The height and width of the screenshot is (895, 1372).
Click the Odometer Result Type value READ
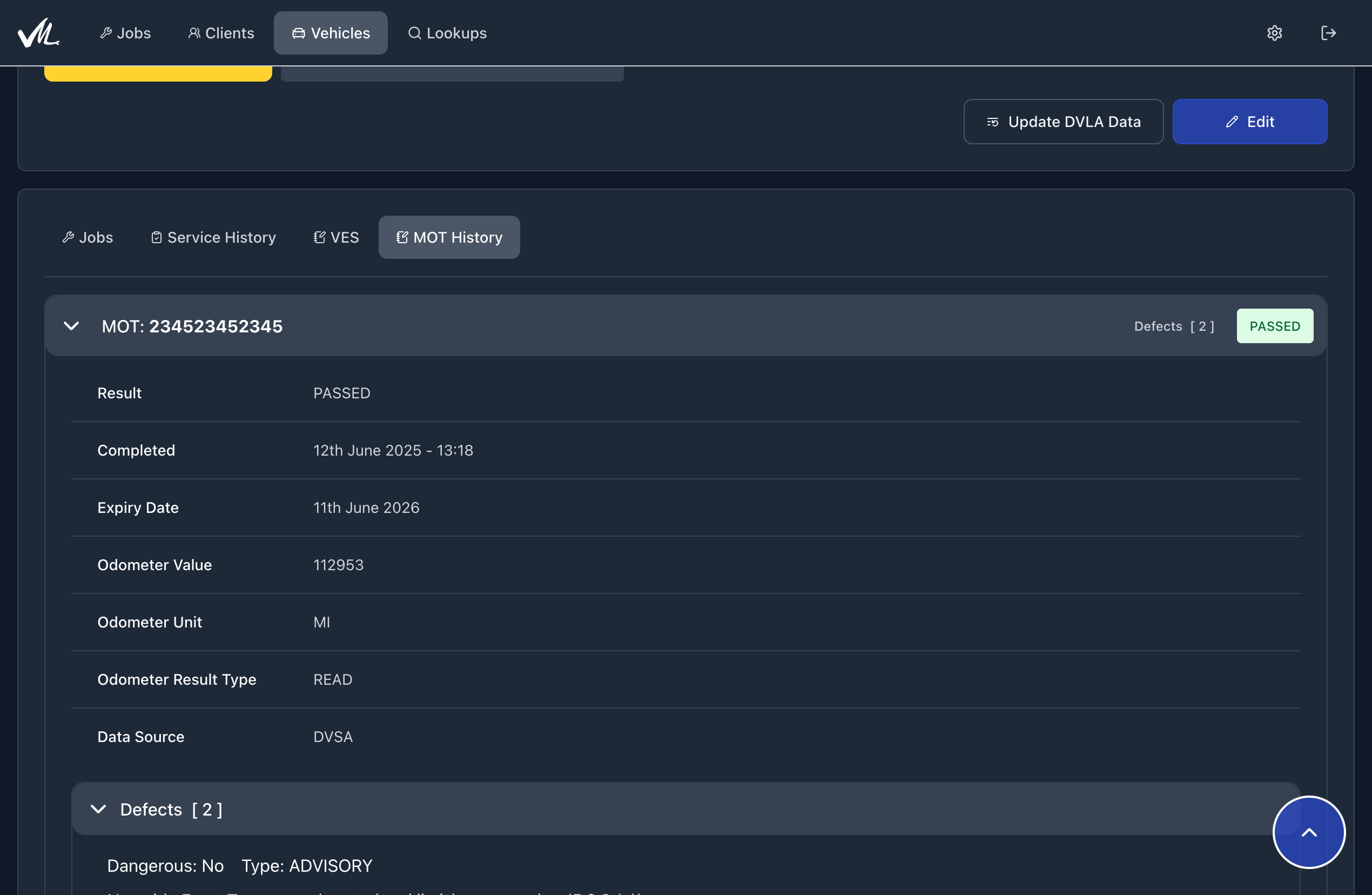[x=333, y=679]
